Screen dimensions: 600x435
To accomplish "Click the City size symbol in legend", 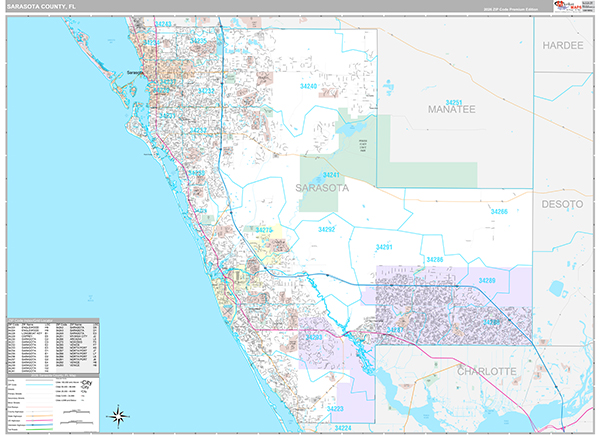I will (93, 385).
